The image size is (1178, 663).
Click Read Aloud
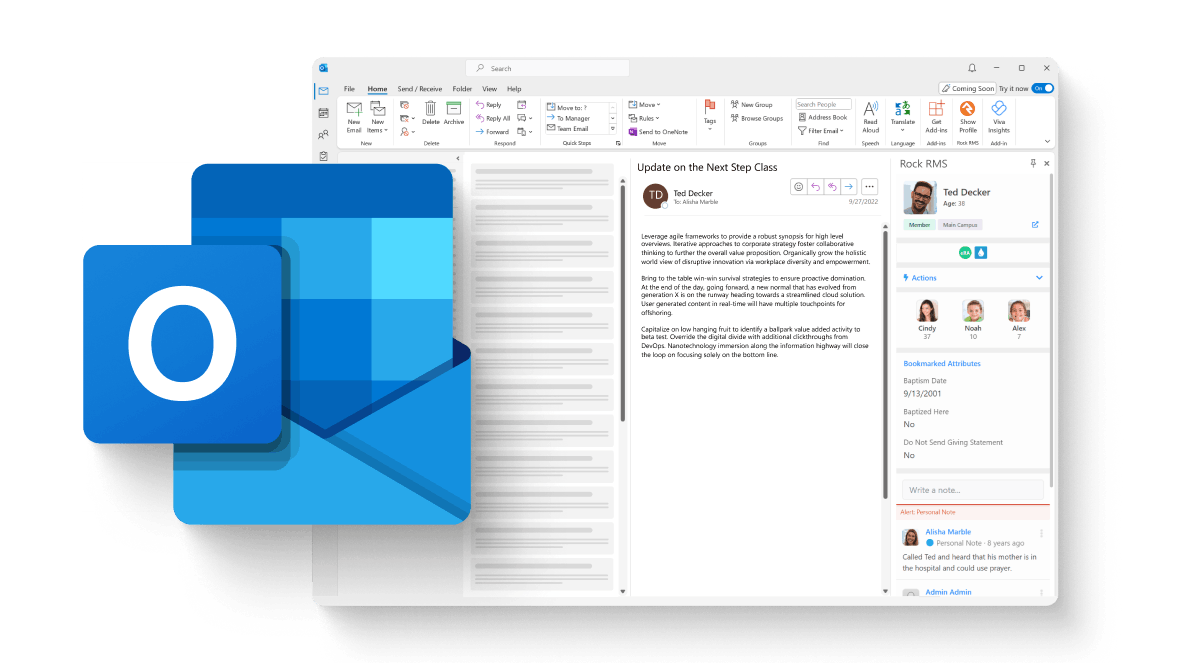pos(870,117)
